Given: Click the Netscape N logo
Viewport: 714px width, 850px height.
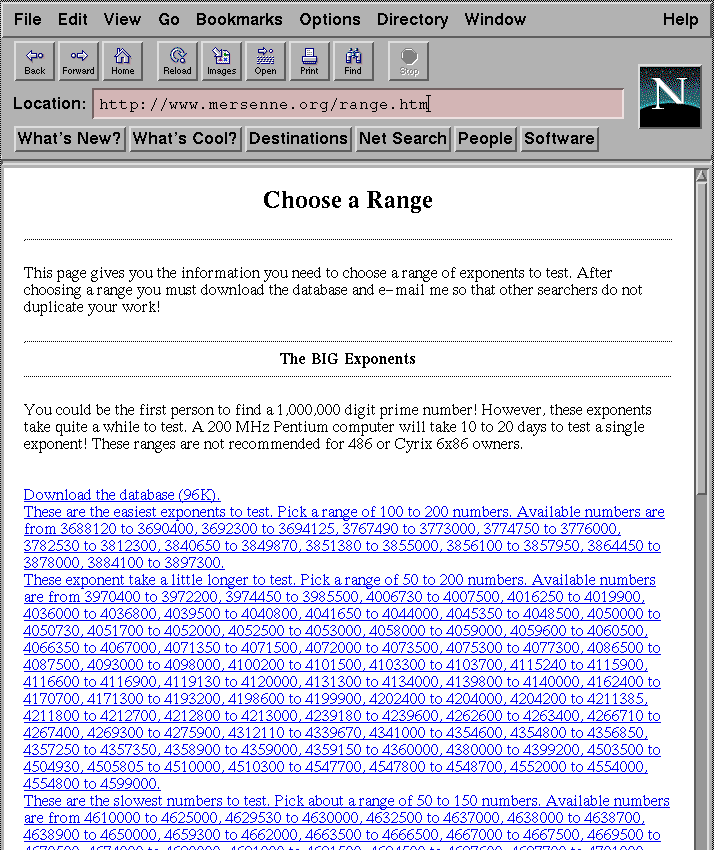Looking at the screenshot, I should pos(669,96).
